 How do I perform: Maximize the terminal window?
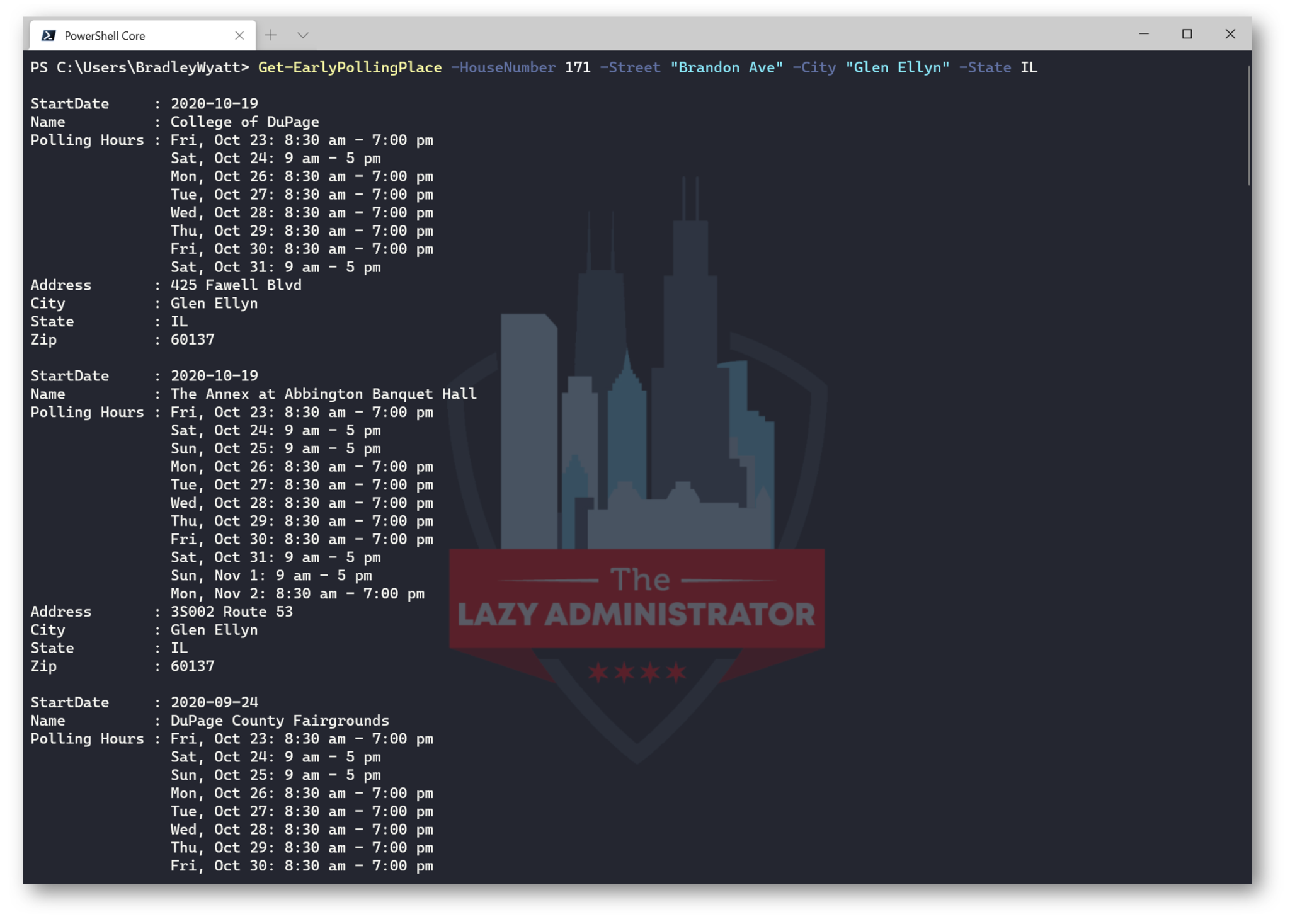click(1187, 34)
